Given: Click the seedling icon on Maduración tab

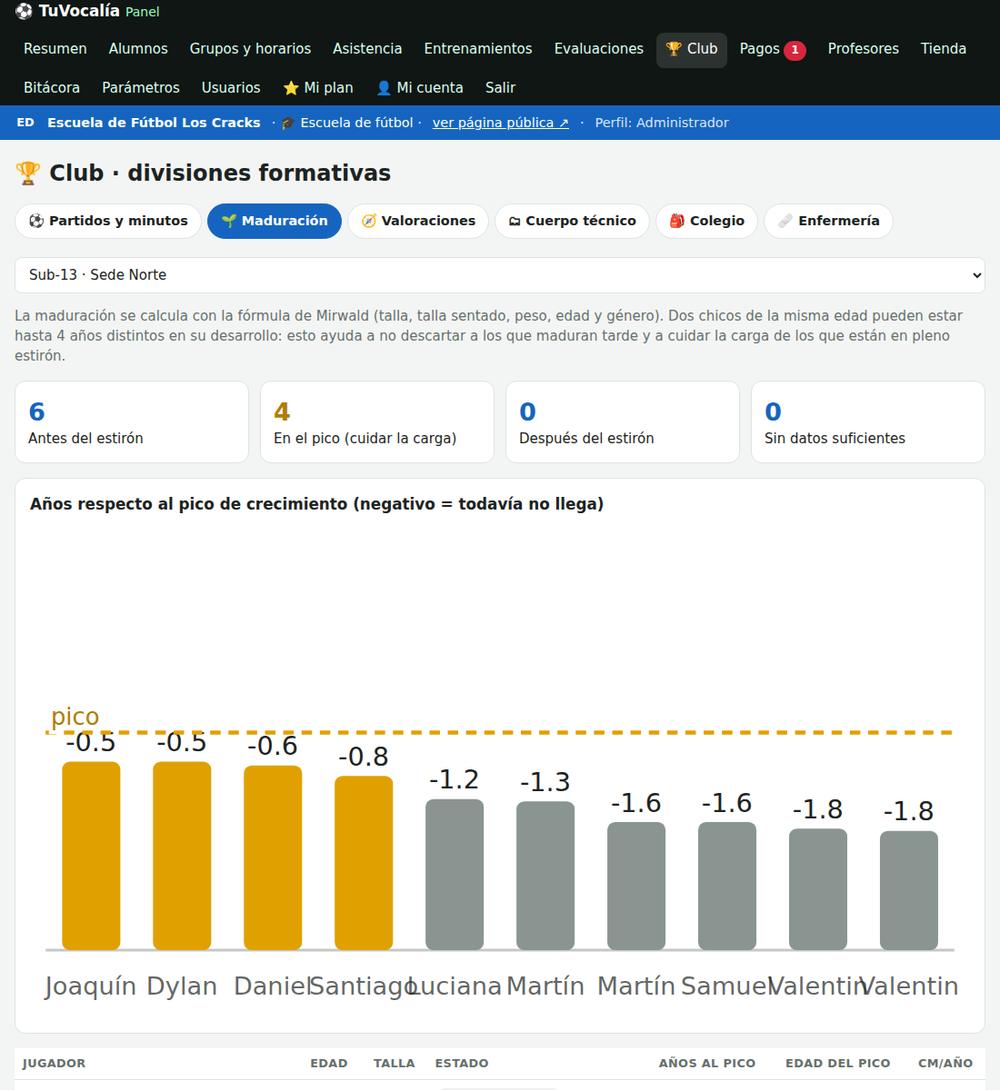Looking at the screenshot, I should (229, 221).
